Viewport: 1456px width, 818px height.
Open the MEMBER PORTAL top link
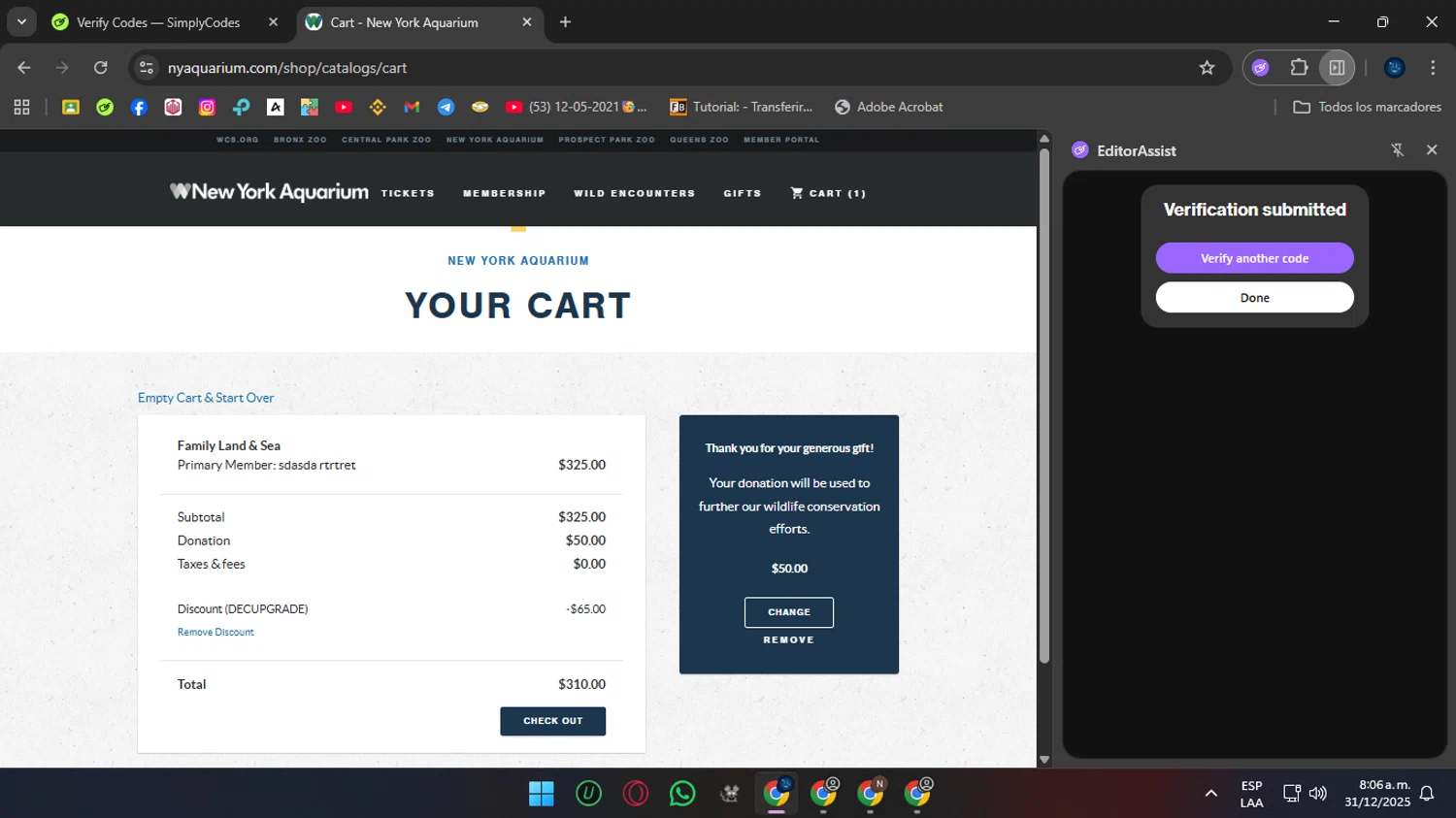point(781,140)
